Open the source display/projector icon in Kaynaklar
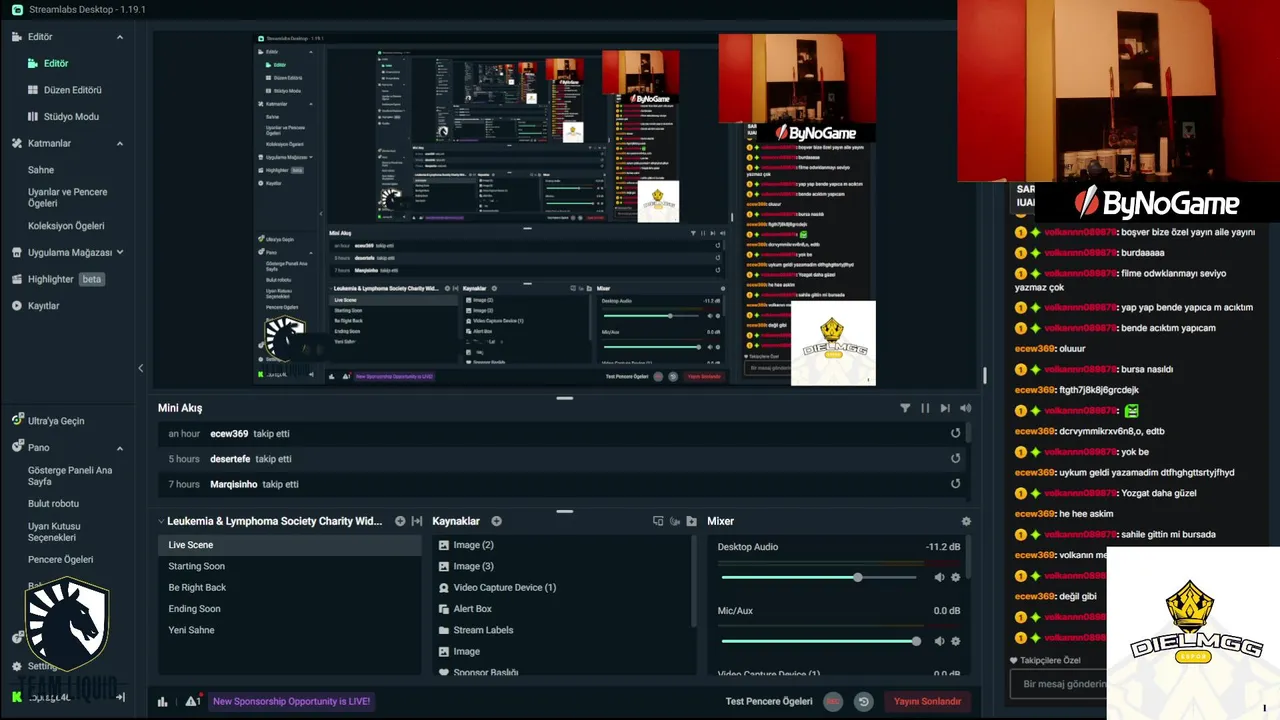The image size is (1280, 720). coord(658,521)
